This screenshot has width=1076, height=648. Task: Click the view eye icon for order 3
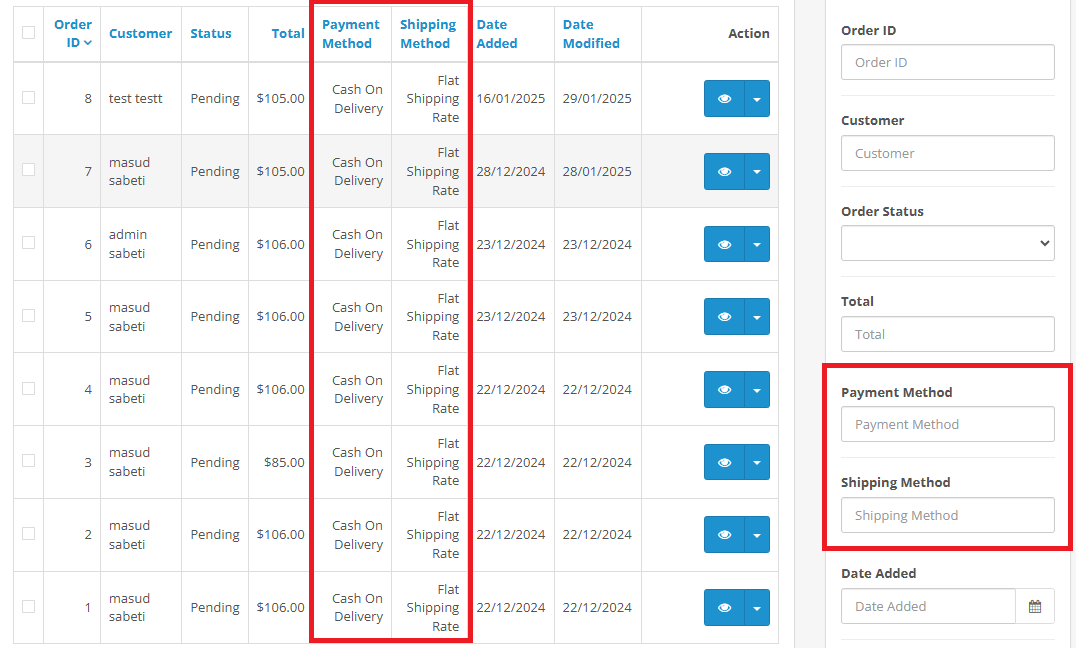coord(724,462)
